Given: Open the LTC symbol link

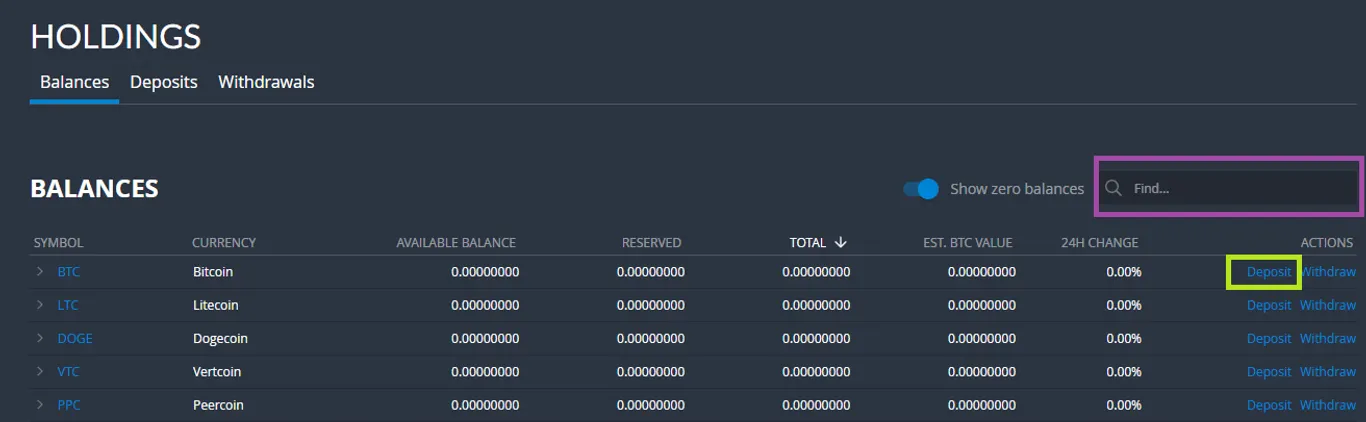Looking at the screenshot, I should coord(68,305).
